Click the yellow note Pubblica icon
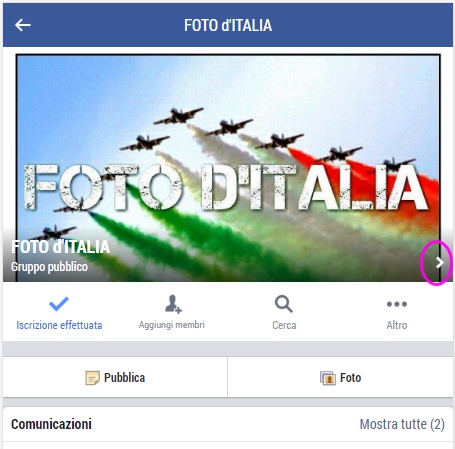The width and height of the screenshot is (455, 449). pyautogui.click(x=92, y=378)
